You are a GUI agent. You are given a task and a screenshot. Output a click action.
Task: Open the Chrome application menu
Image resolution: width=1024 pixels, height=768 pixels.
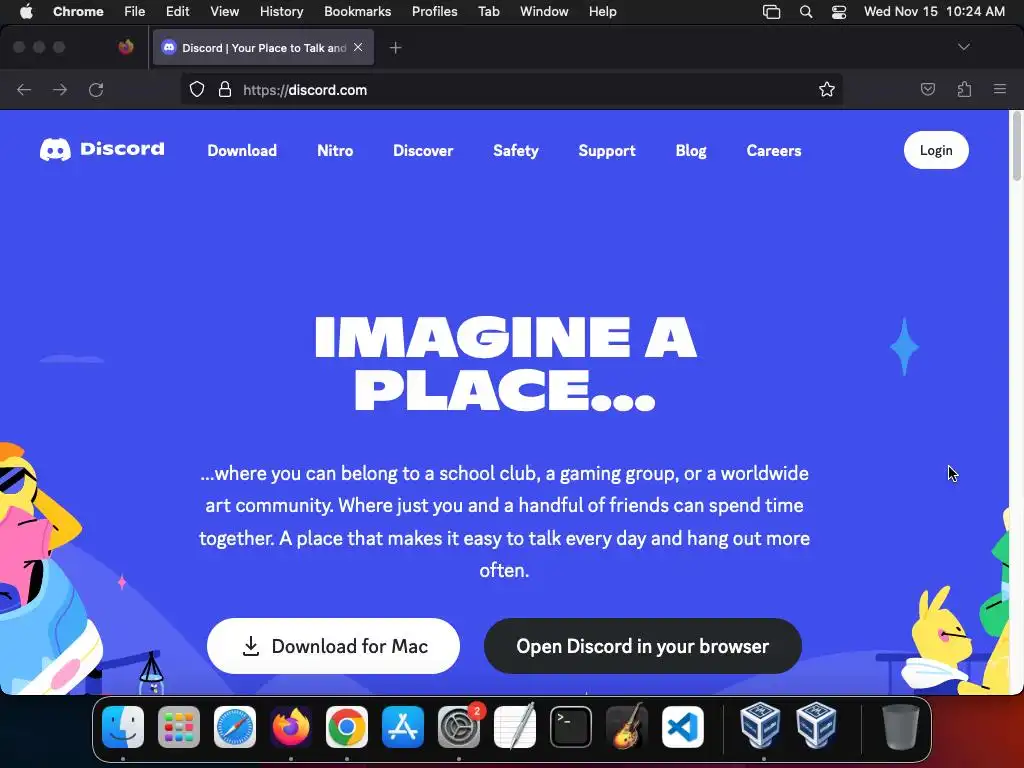point(78,11)
